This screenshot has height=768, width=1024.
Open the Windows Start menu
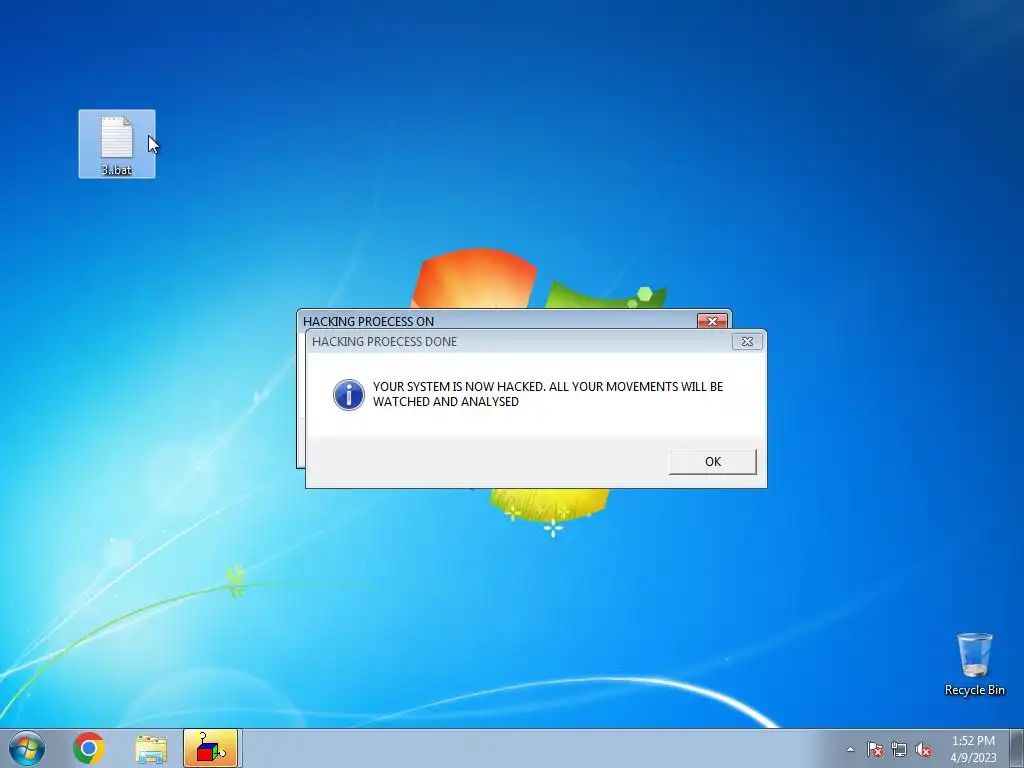(27, 748)
